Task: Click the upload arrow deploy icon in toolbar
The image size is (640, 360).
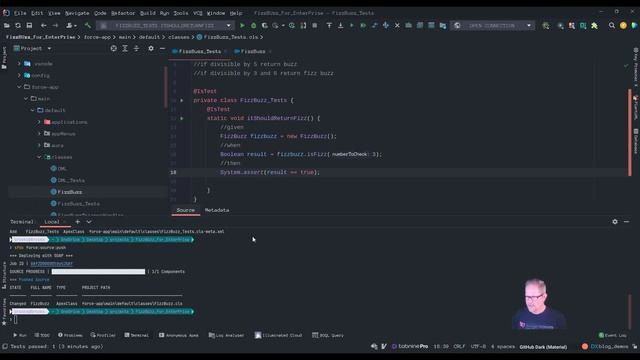Action: tap(329, 25)
